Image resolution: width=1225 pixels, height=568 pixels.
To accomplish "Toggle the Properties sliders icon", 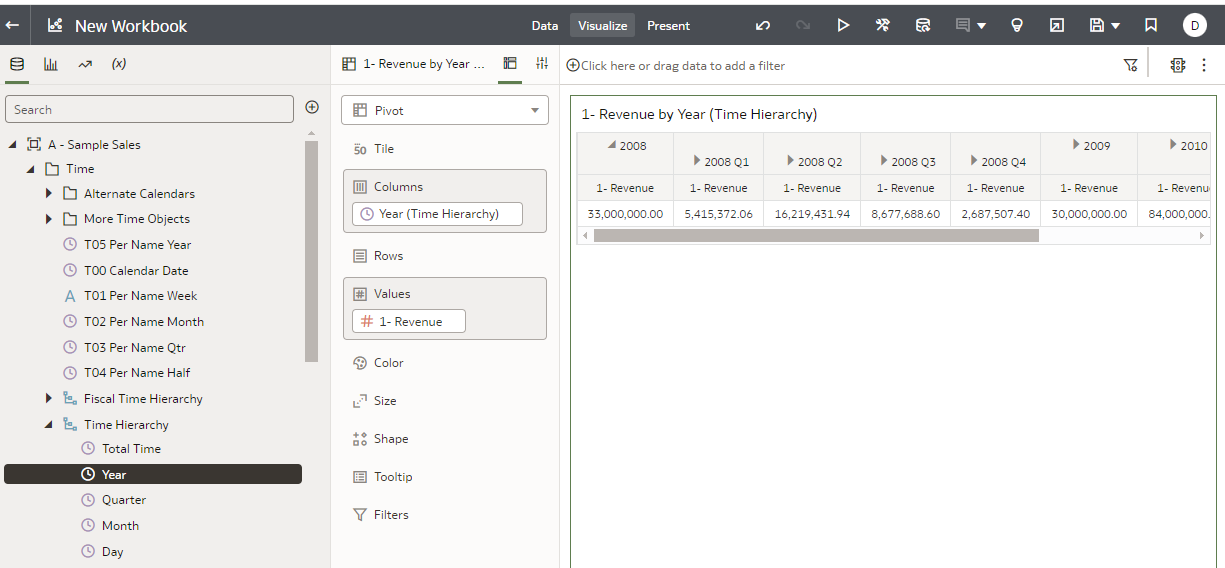I will (542, 64).
